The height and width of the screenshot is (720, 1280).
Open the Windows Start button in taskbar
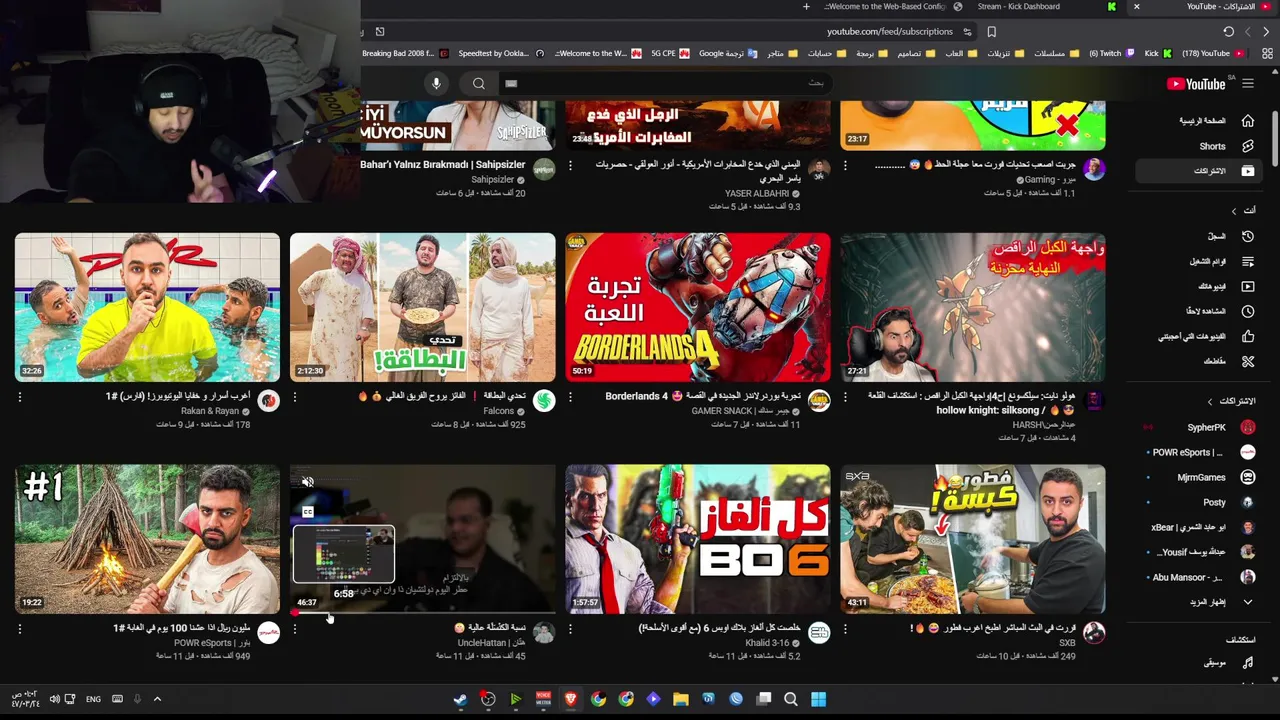(x=818, y=699)
